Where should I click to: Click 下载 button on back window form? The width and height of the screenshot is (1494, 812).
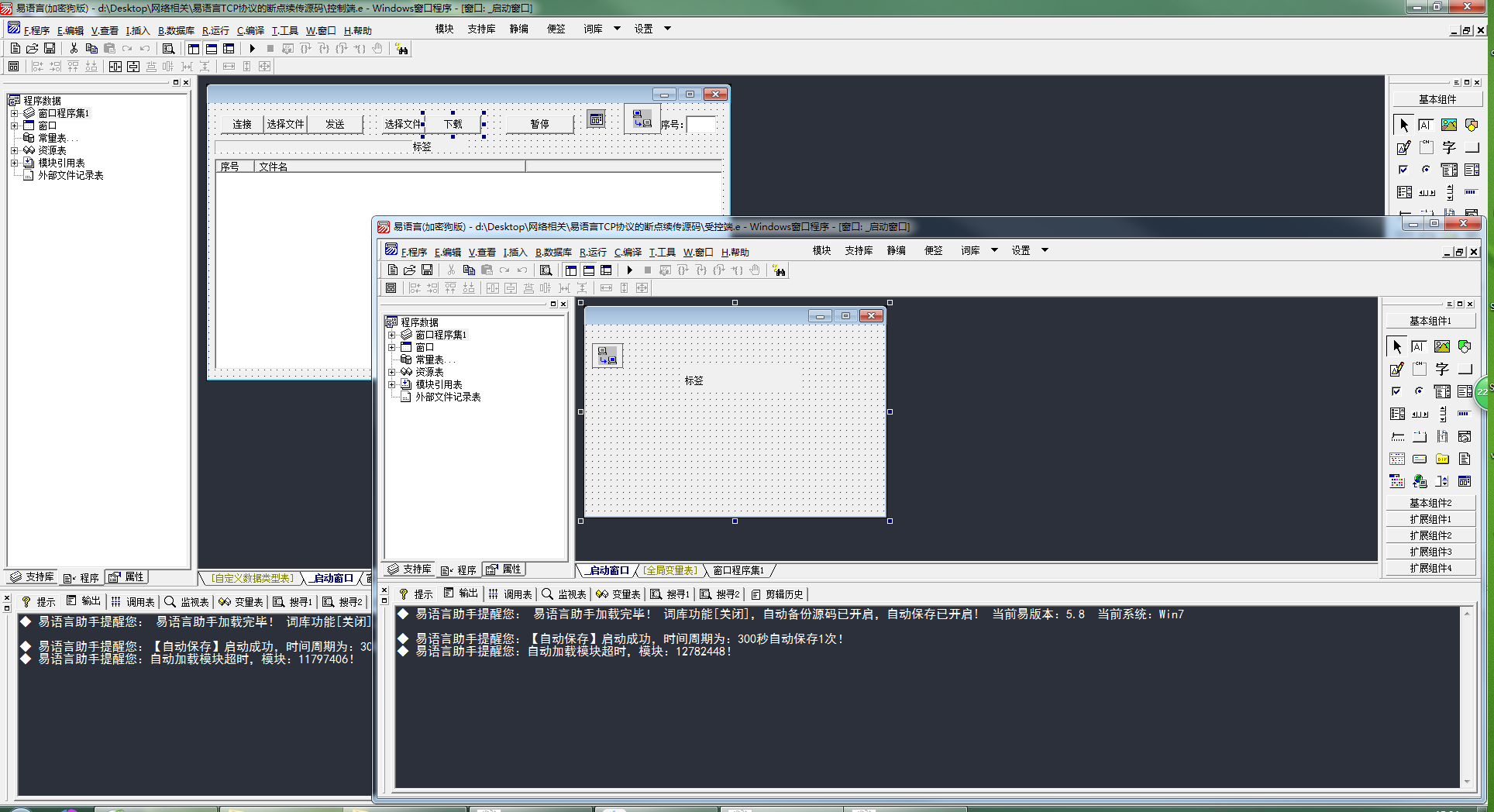click(453, 124)
